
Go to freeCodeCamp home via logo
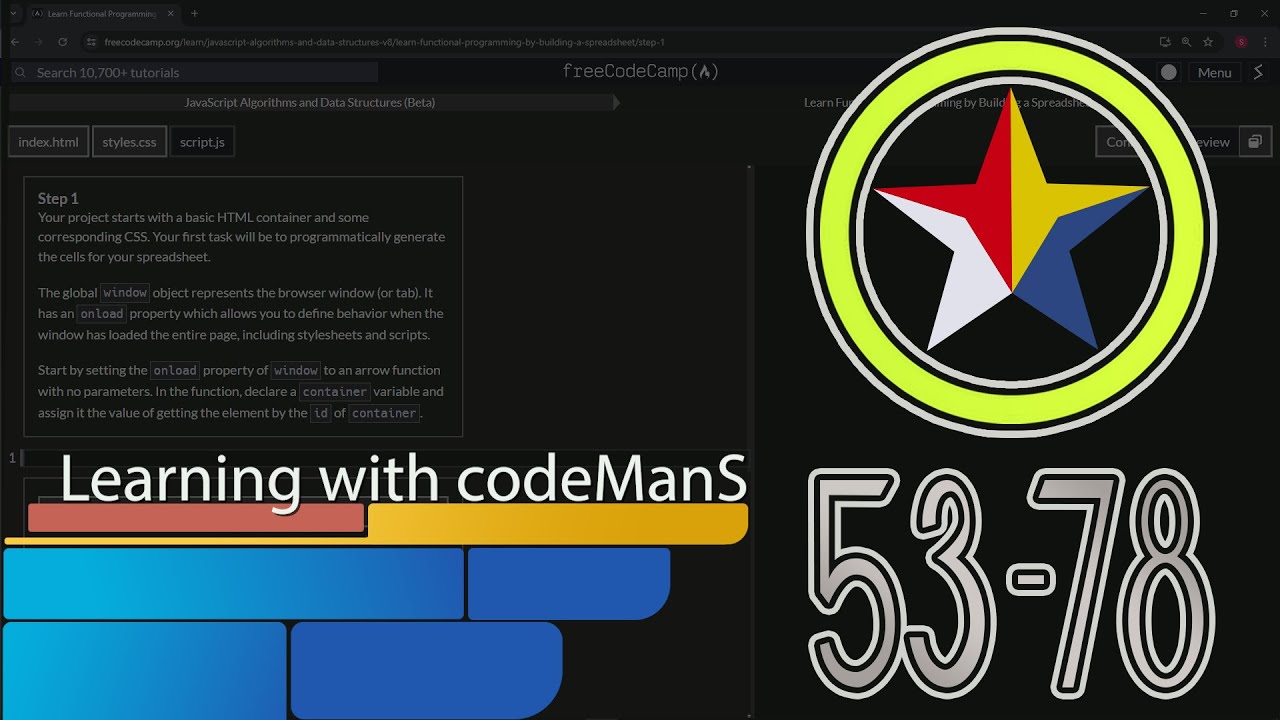click(641, 71)
